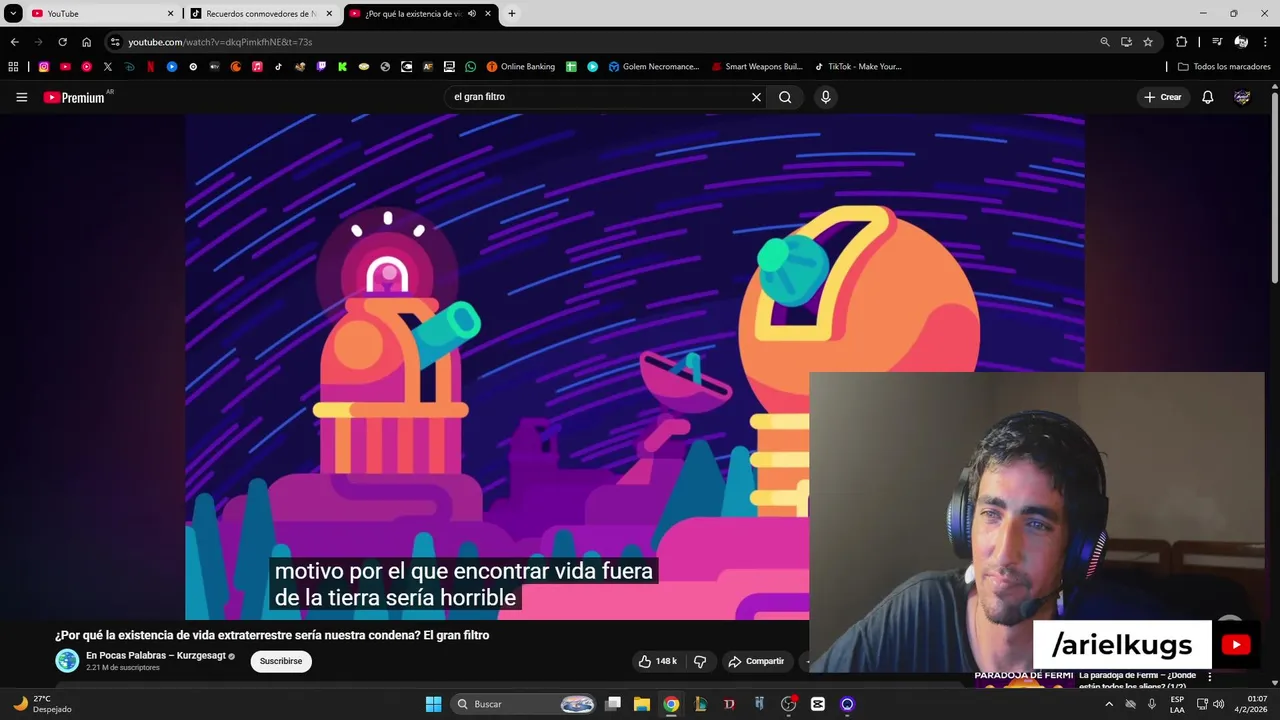Open Chrome extensions puzzle icon
Screen dimensions: 1280x720
1181,42
